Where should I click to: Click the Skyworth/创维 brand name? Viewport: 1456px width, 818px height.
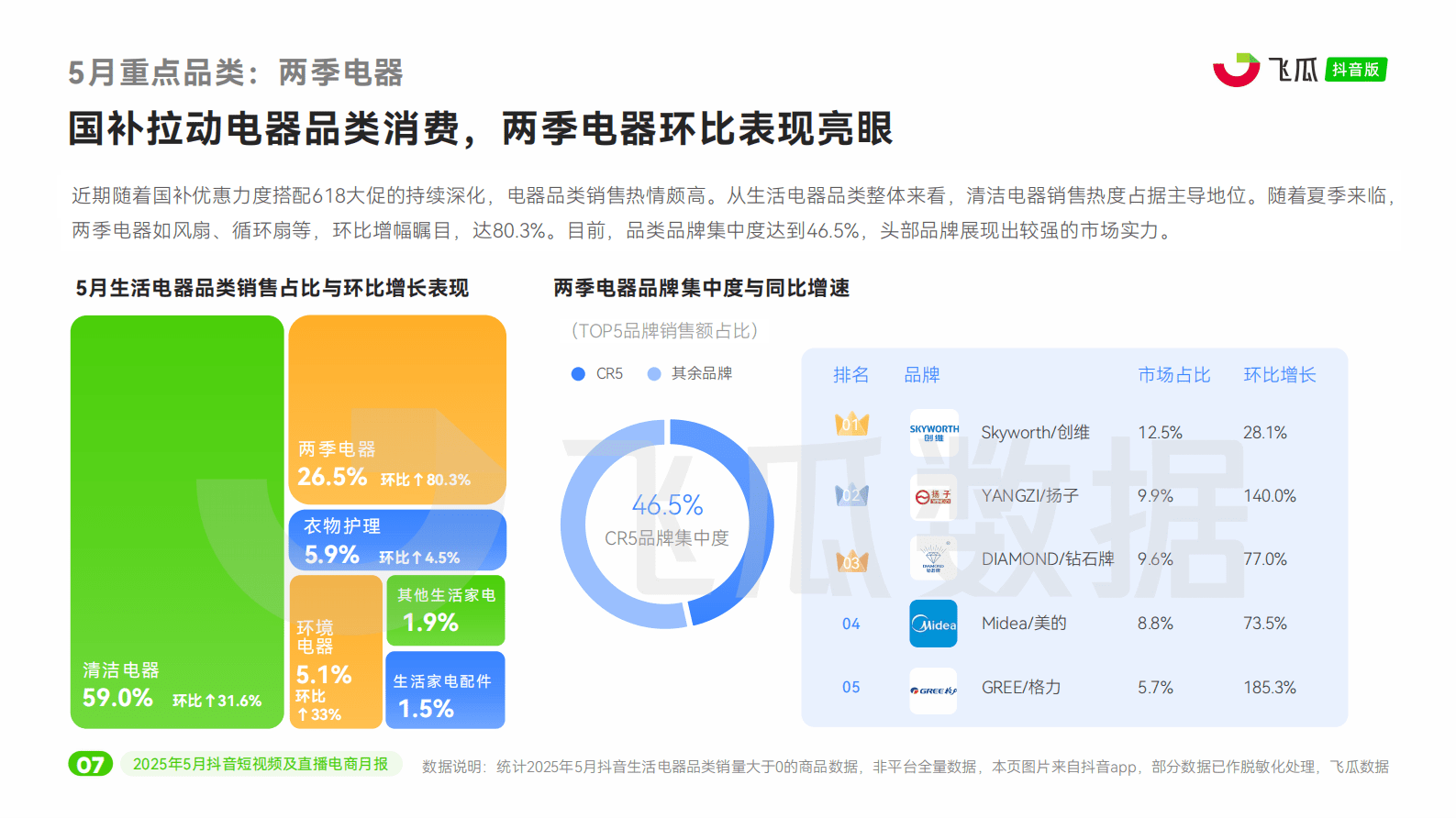click(x=1036, y=433)
